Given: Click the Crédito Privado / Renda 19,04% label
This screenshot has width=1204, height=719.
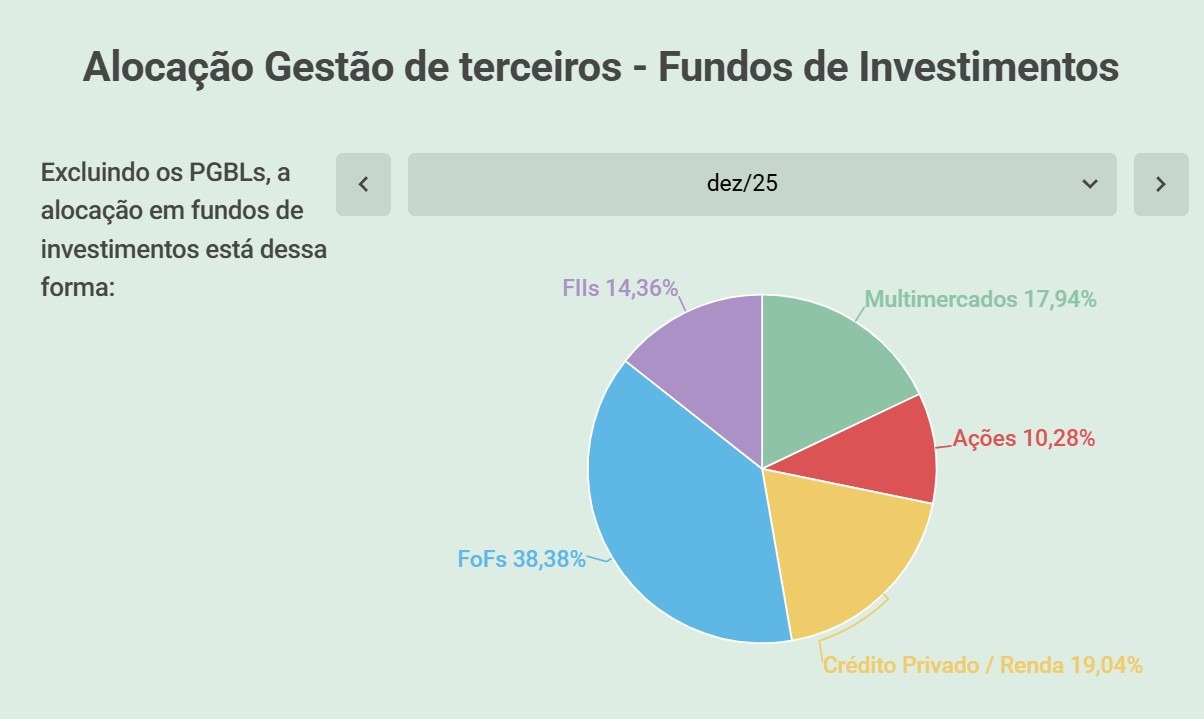Looking at the screenshot, I should point(983,664).
